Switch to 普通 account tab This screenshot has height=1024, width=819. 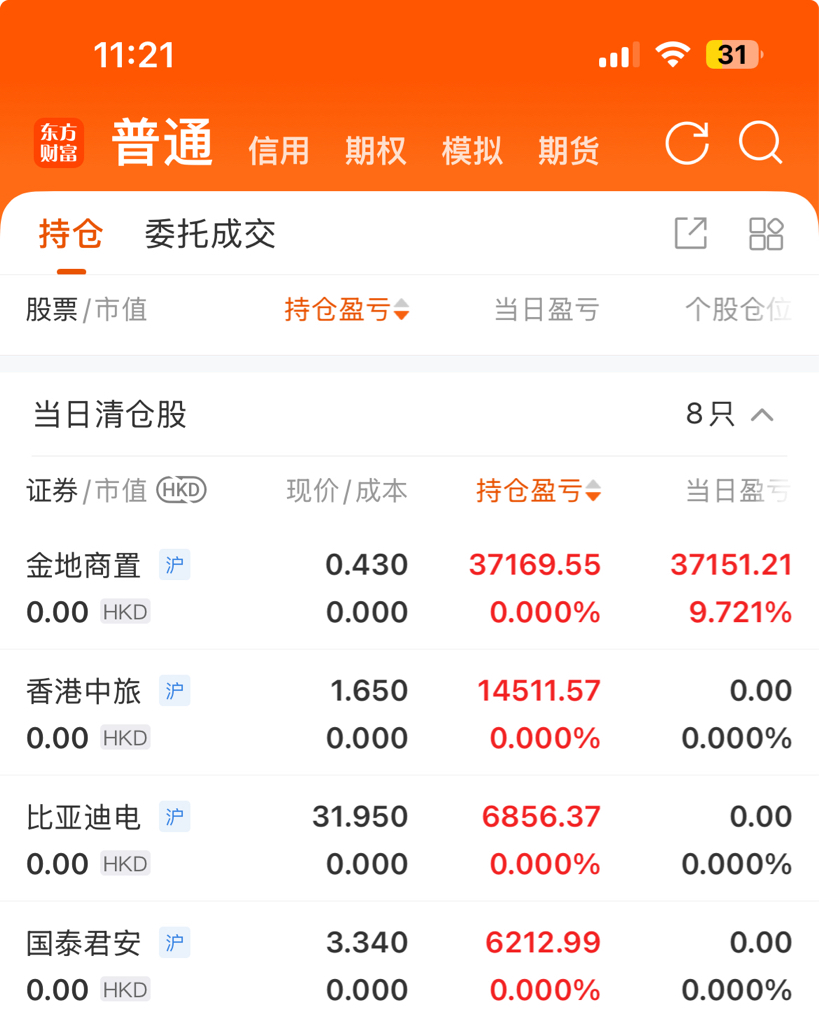[163, 142]
